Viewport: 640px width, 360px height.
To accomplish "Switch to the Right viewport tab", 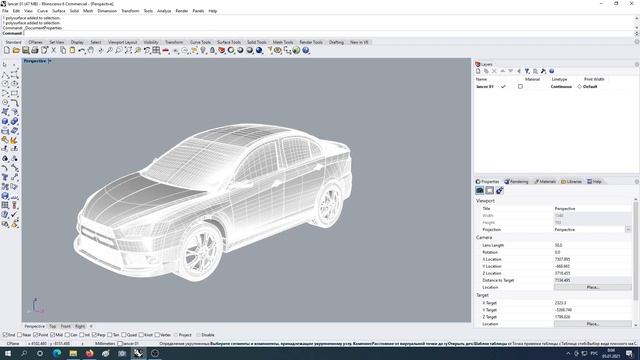I will point(80,326).
